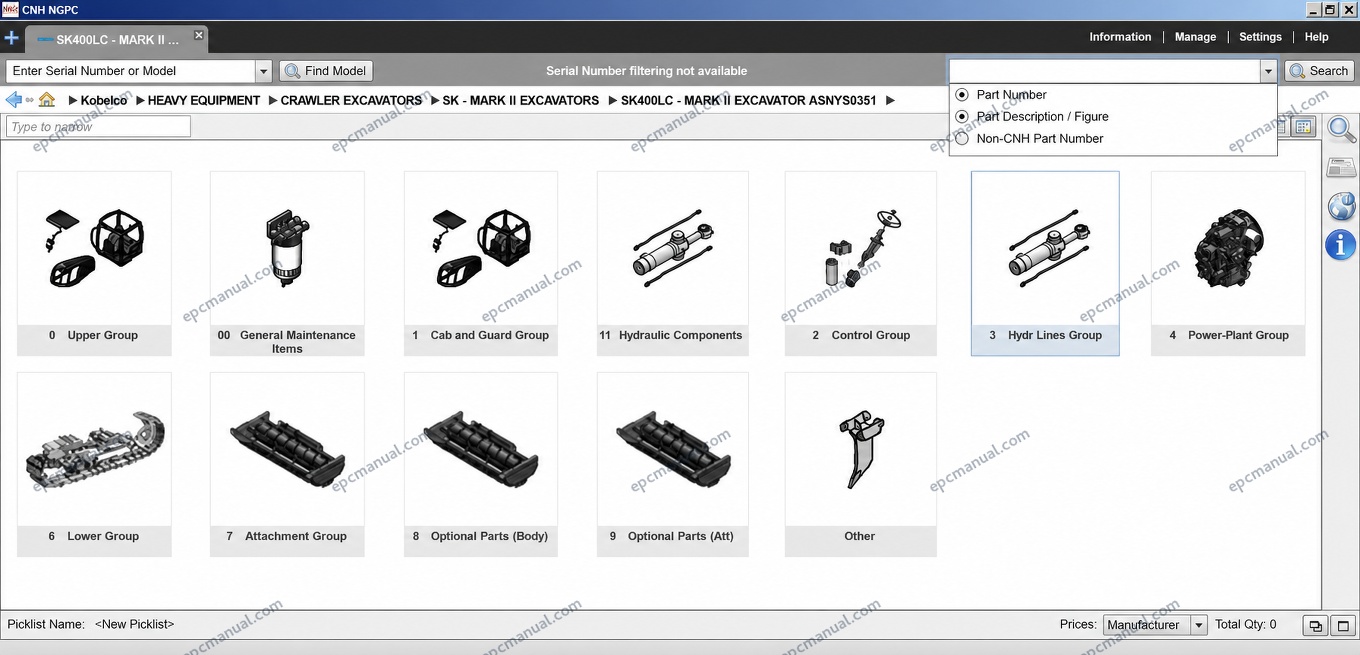Click the New Picklist name text
This screenshot has width=1360, height=655.
point(134,624)
